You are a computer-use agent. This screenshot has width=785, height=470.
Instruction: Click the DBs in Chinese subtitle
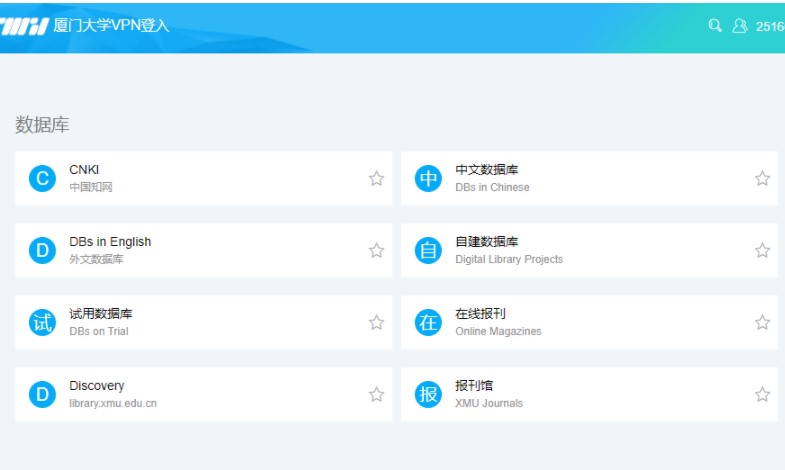pyautogui.click(x=492, y=187)
